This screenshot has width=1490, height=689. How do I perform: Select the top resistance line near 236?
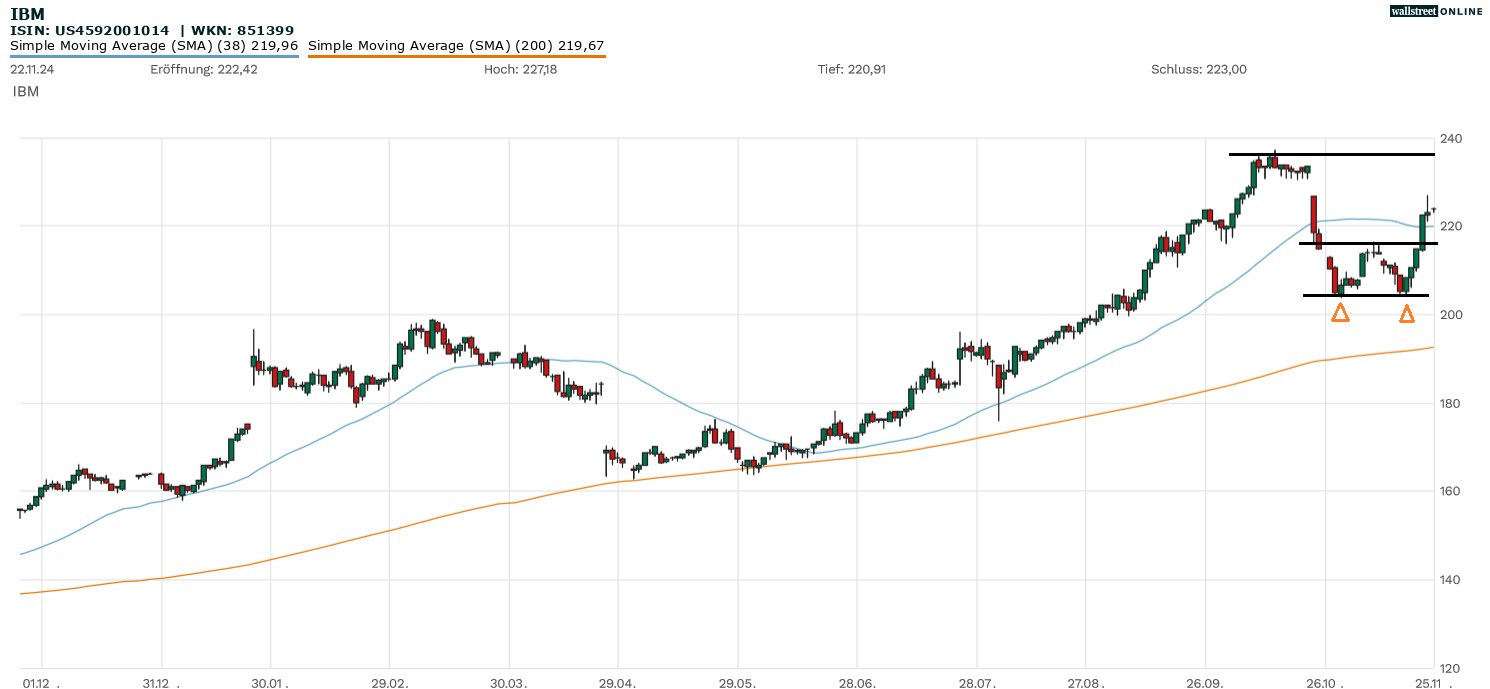(x=1332, y=154)
